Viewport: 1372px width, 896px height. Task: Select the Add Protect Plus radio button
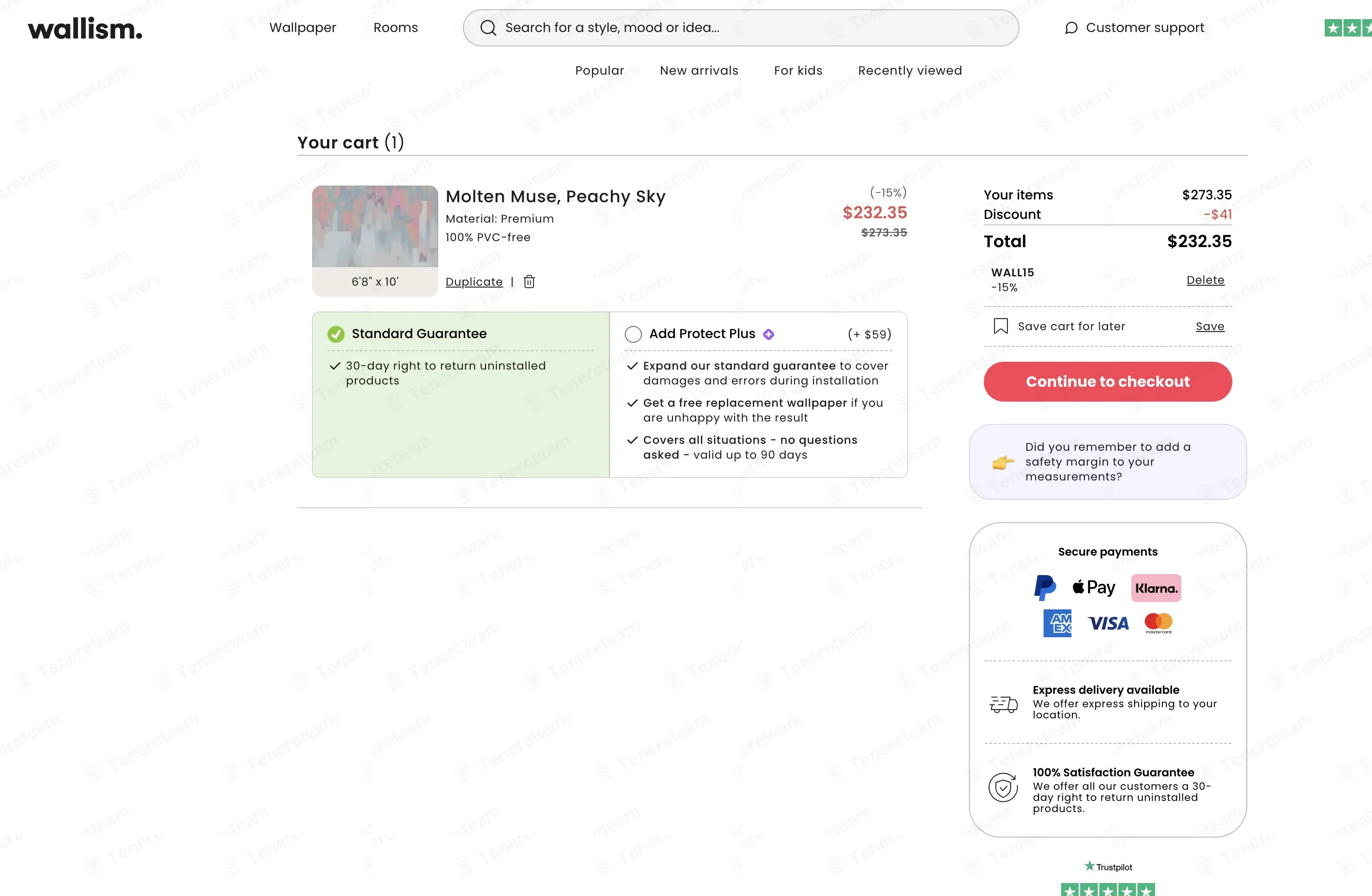point(633,334)
